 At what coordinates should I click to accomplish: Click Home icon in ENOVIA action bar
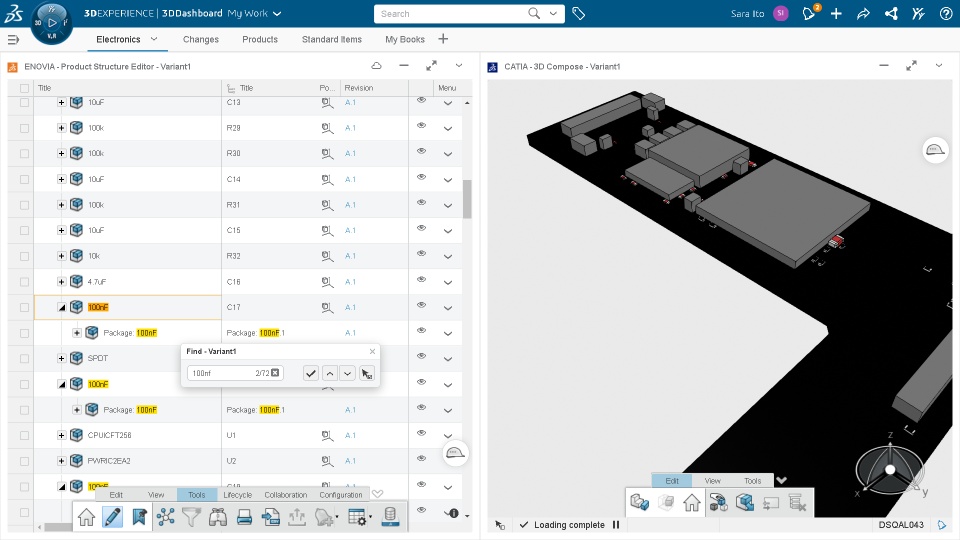pyautogui.click(x=86, y=517)
